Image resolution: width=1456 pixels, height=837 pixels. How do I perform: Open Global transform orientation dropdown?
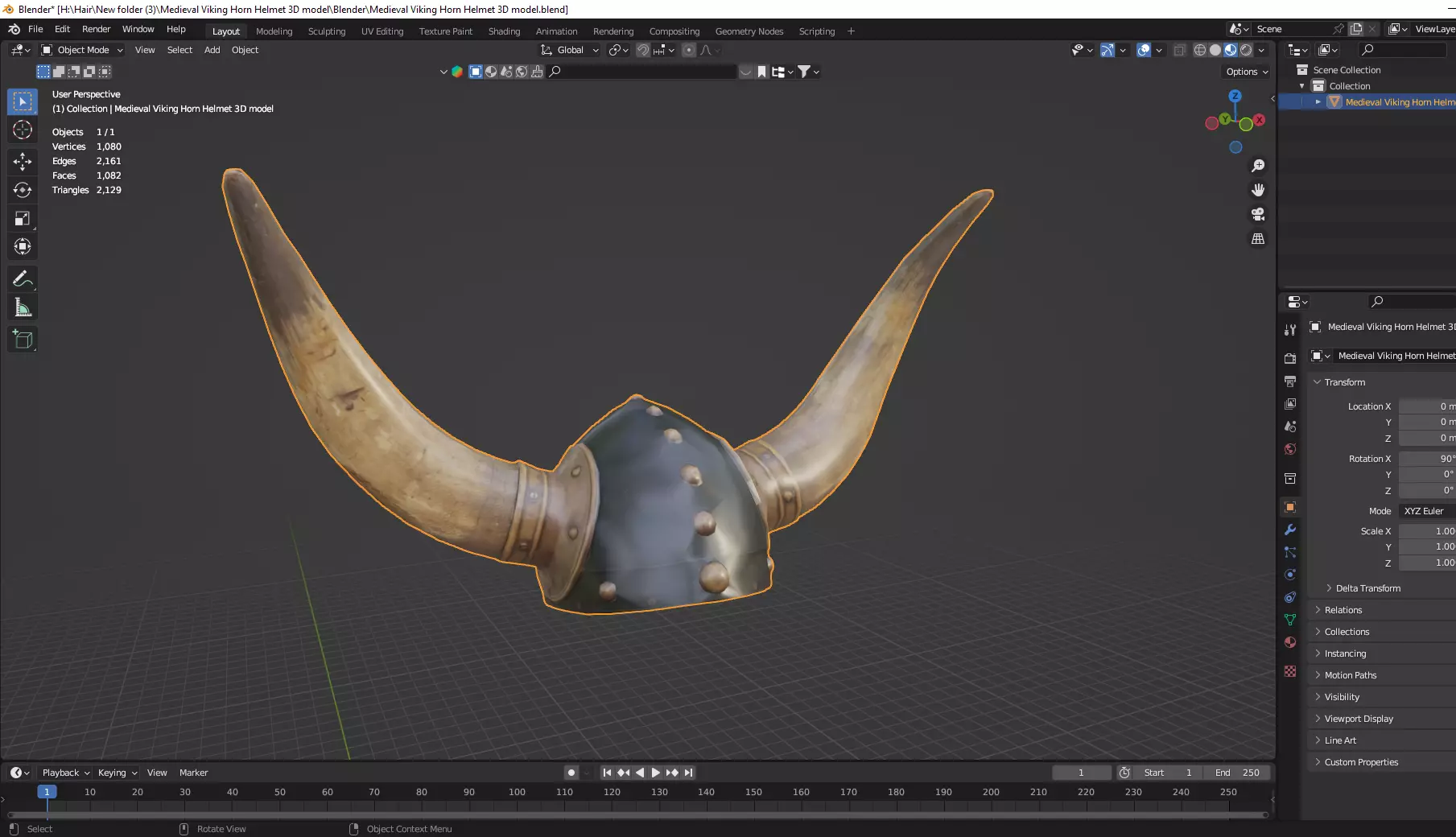click(x=570, y=50)
